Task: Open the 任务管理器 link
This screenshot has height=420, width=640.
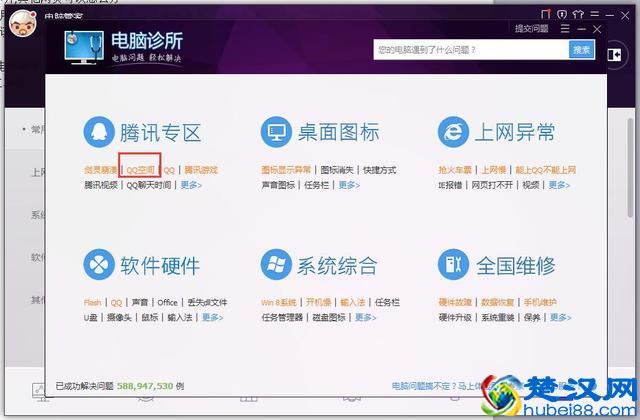Action: point(282,317)
